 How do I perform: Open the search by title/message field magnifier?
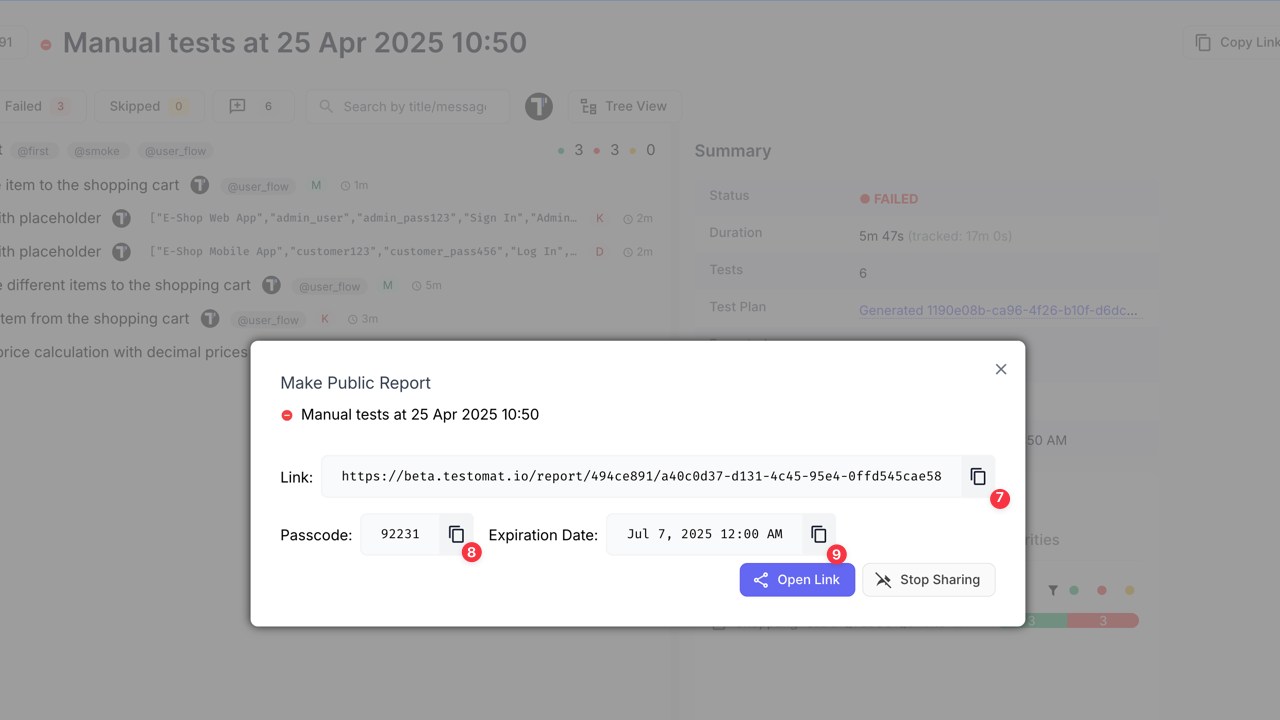325,106
